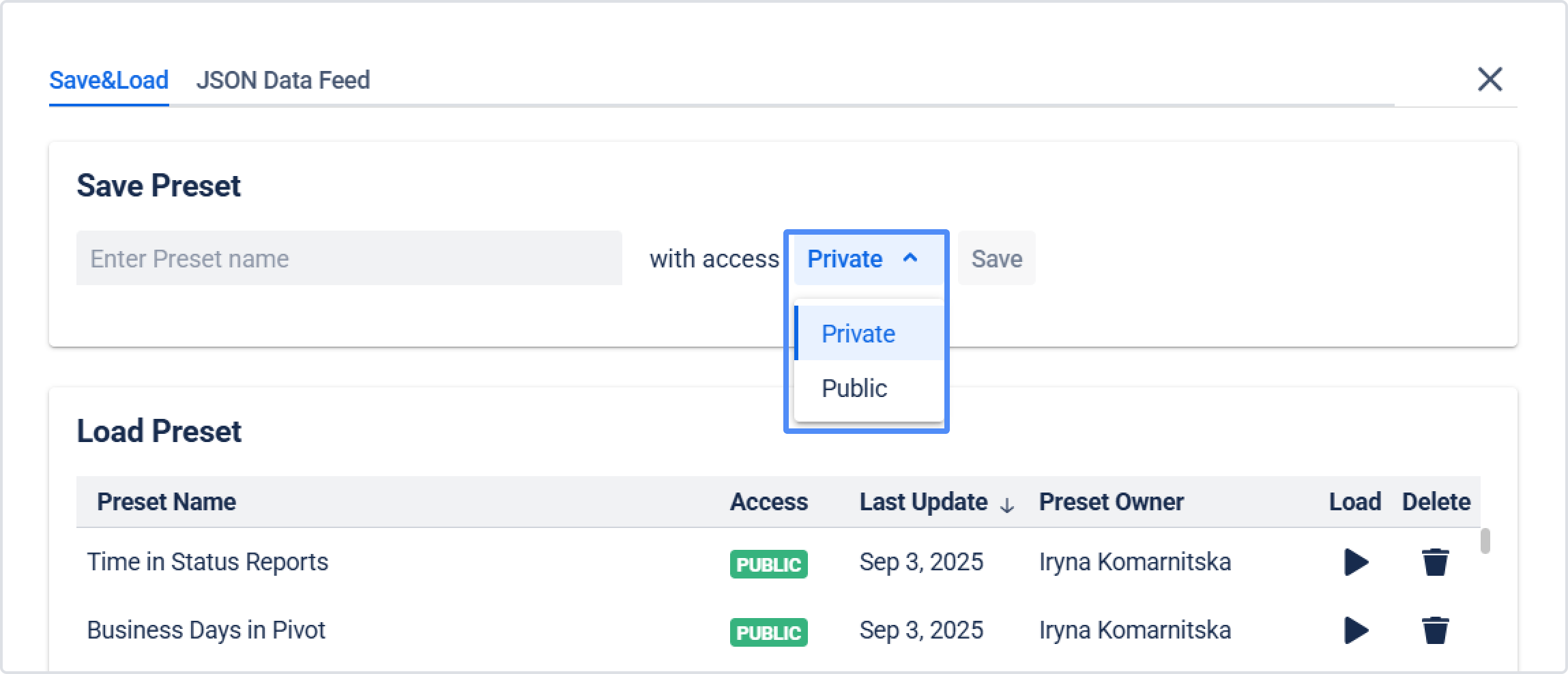Click PUBLIC badge for Time in Status Reports
Viewport: 1568px width, 674px height.
point(768,564)
